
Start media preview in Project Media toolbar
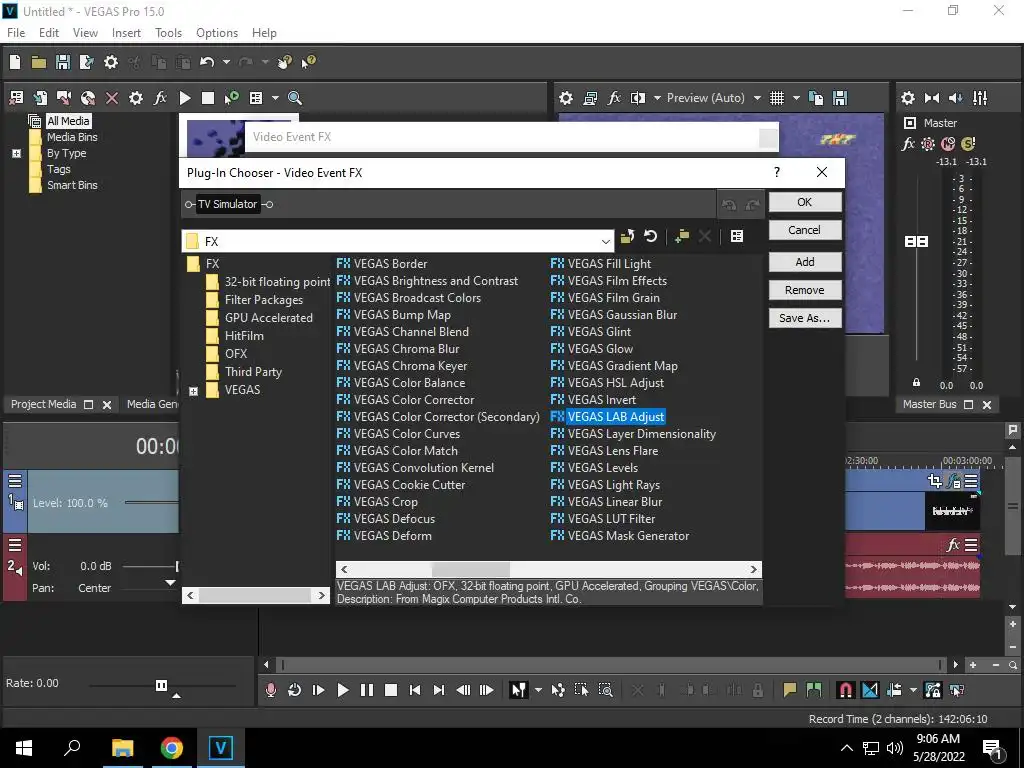pyautogui.click(x=185, y=98)
